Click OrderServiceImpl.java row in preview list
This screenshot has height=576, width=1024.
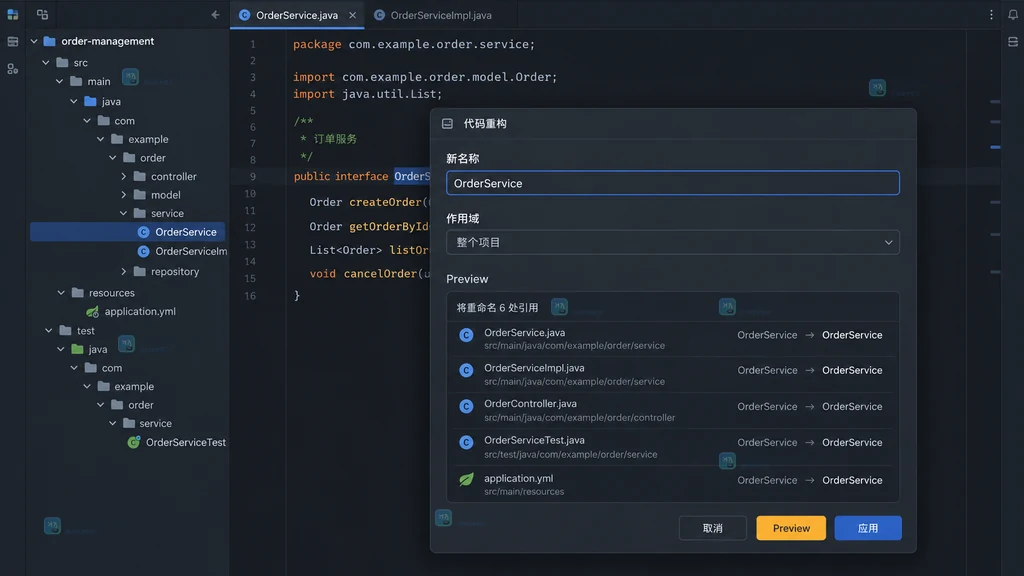(x=673, y=375)
